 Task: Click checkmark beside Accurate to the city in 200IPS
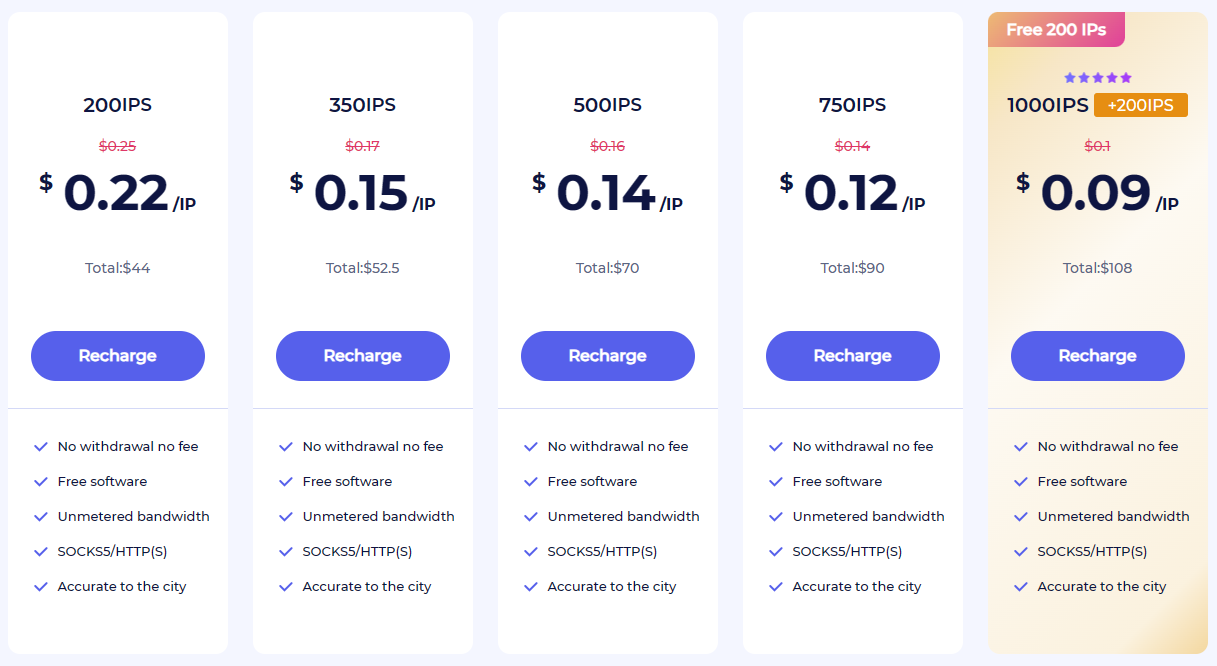coord(41,587)
